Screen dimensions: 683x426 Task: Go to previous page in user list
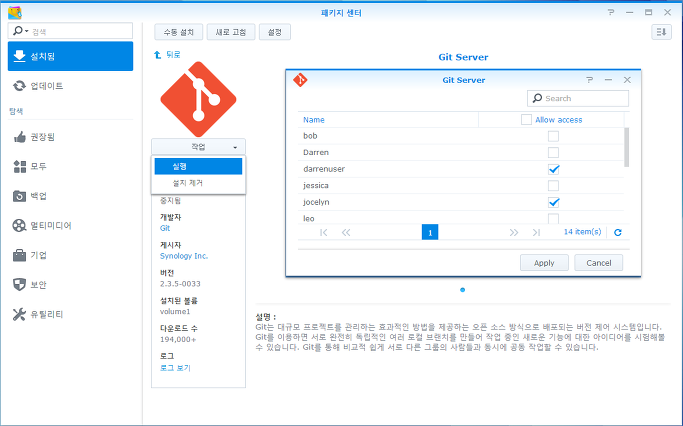point(346,232)
